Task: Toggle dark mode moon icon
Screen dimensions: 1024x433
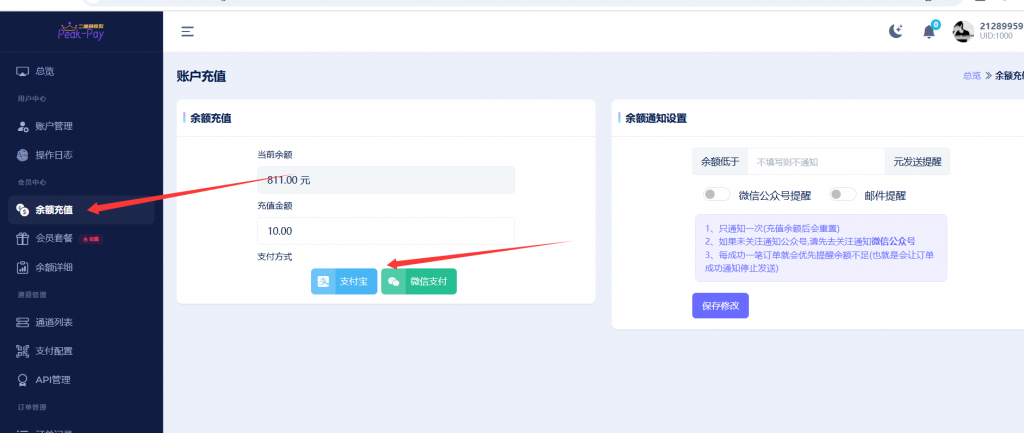Action: [895, 32]
